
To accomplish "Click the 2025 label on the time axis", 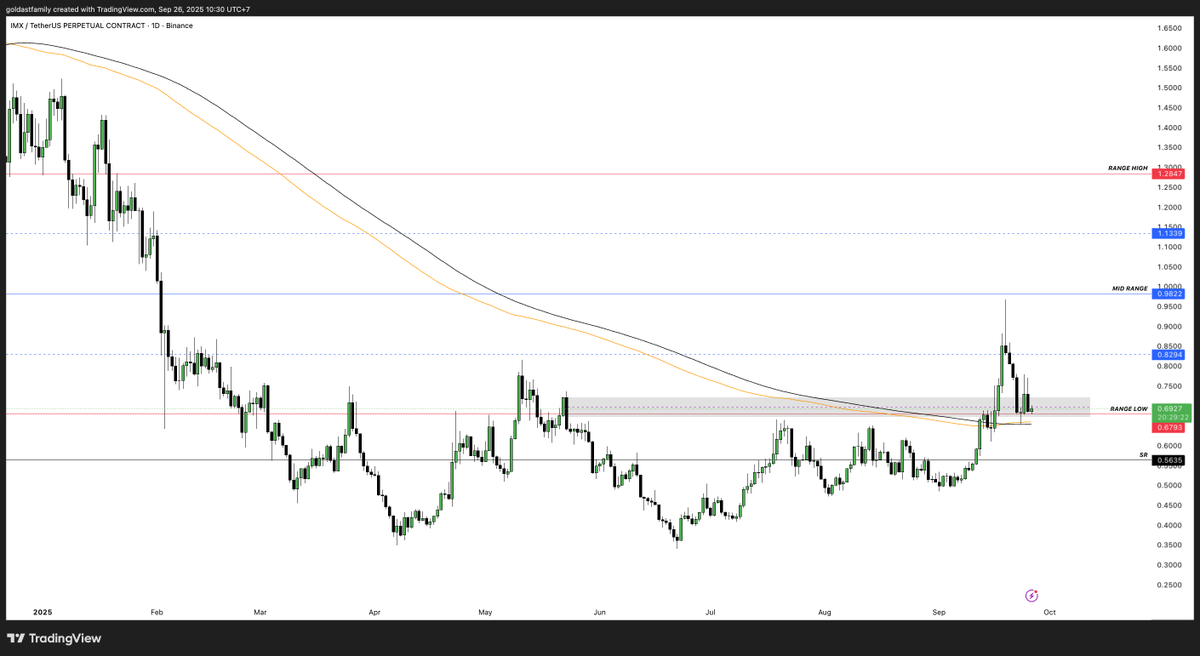I will click(x=42, y=611).
